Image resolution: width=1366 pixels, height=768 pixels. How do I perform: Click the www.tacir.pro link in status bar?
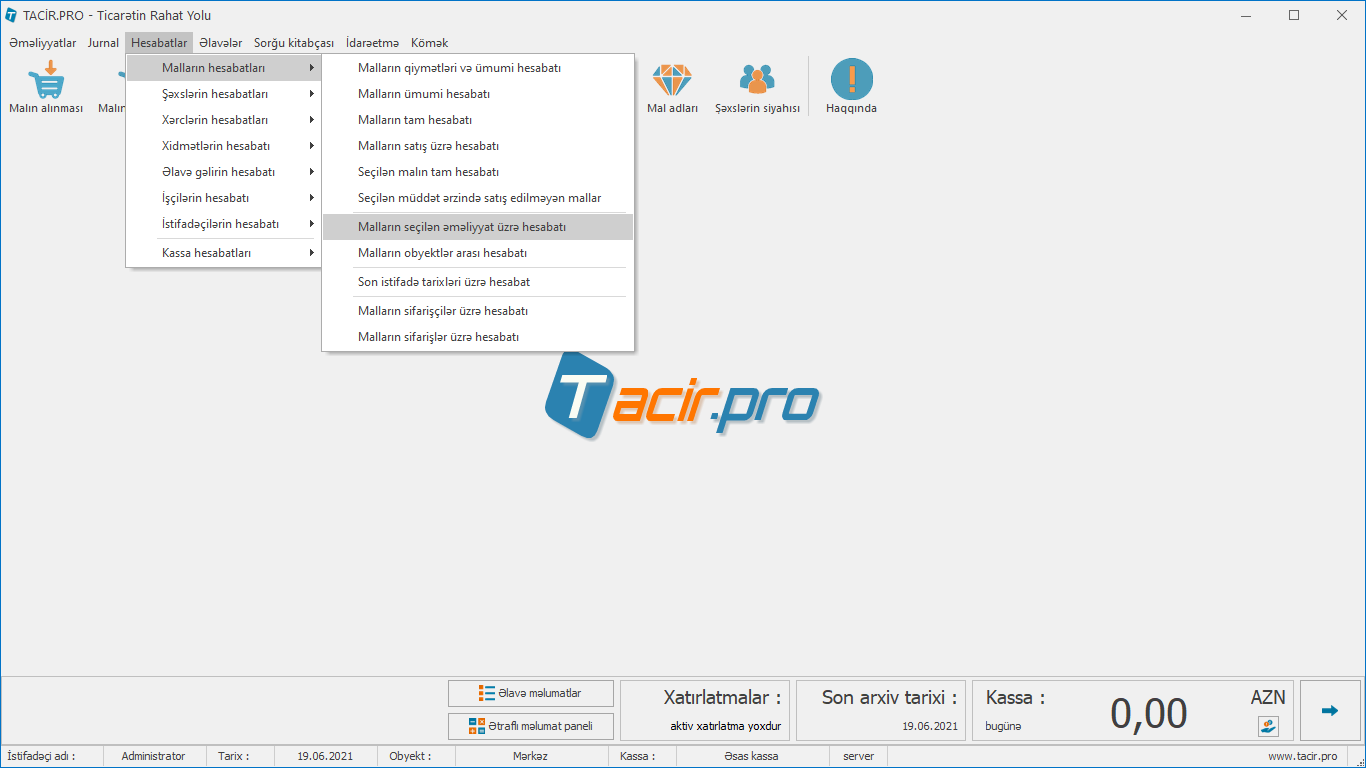tap(1302, 757)
